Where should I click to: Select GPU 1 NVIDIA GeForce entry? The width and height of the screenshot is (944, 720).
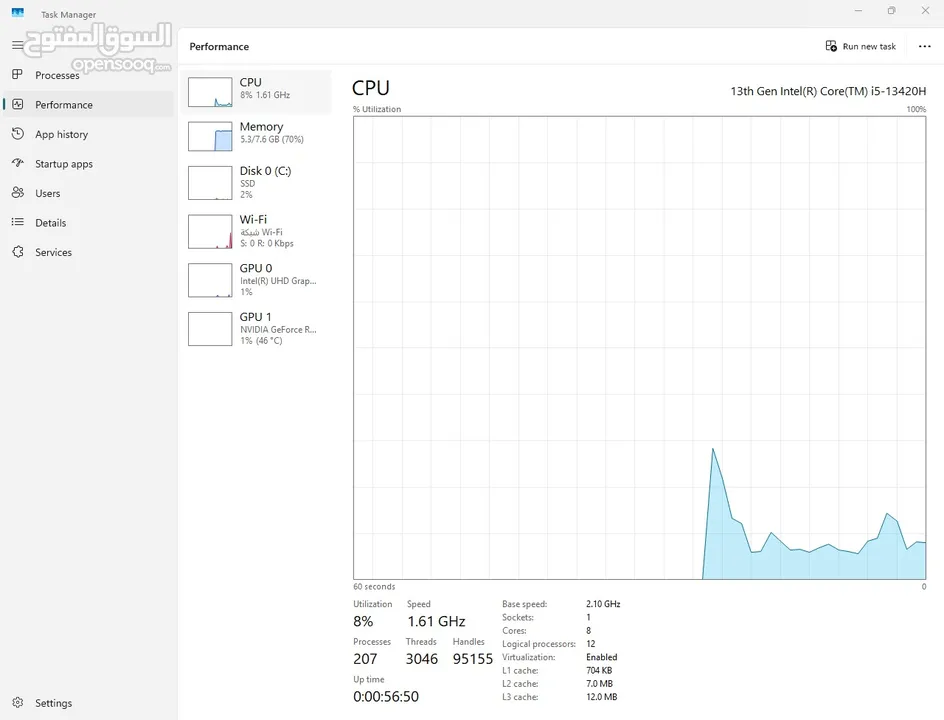pyautogui.click(x=256, y=329)
